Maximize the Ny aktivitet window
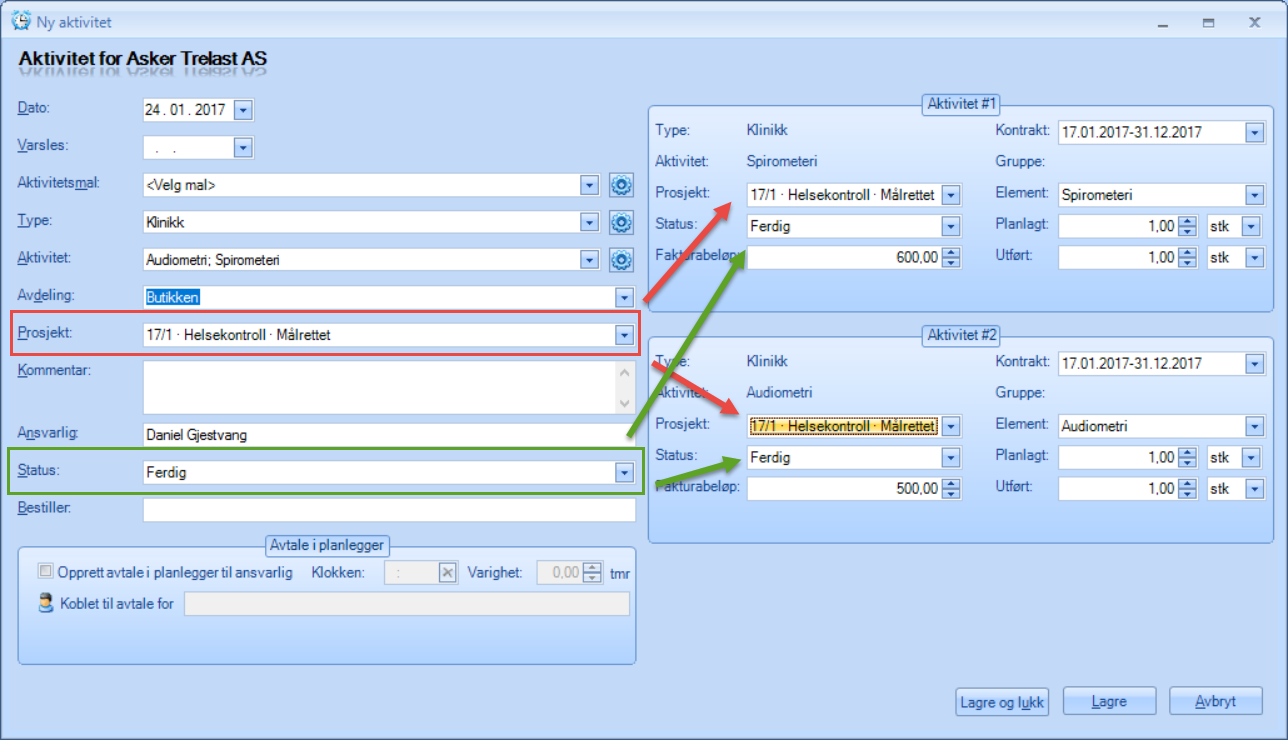The height and width of the screenshot is (740, 1288). (1208, 22)
